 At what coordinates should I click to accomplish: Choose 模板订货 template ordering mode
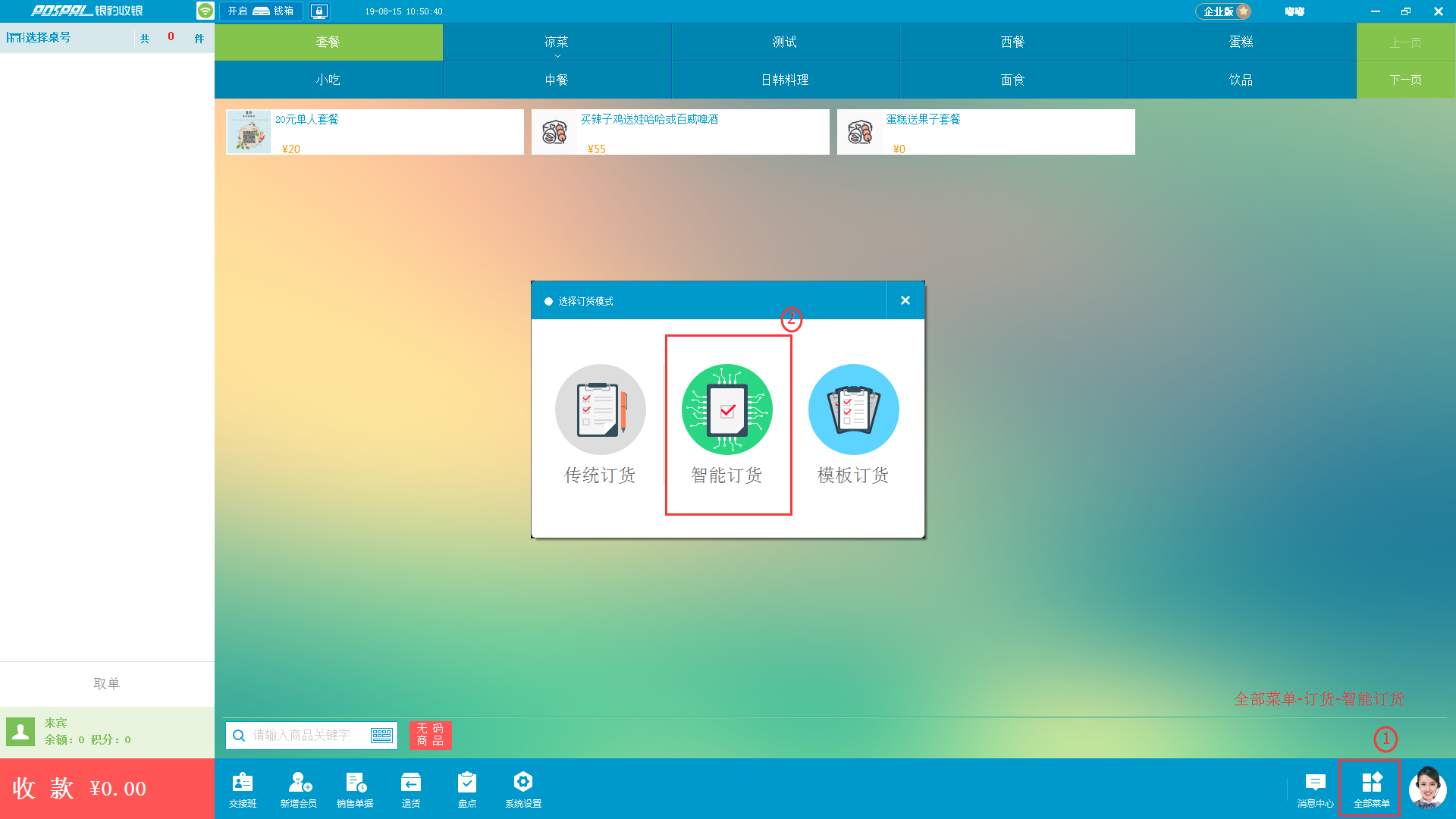[853, 410]
